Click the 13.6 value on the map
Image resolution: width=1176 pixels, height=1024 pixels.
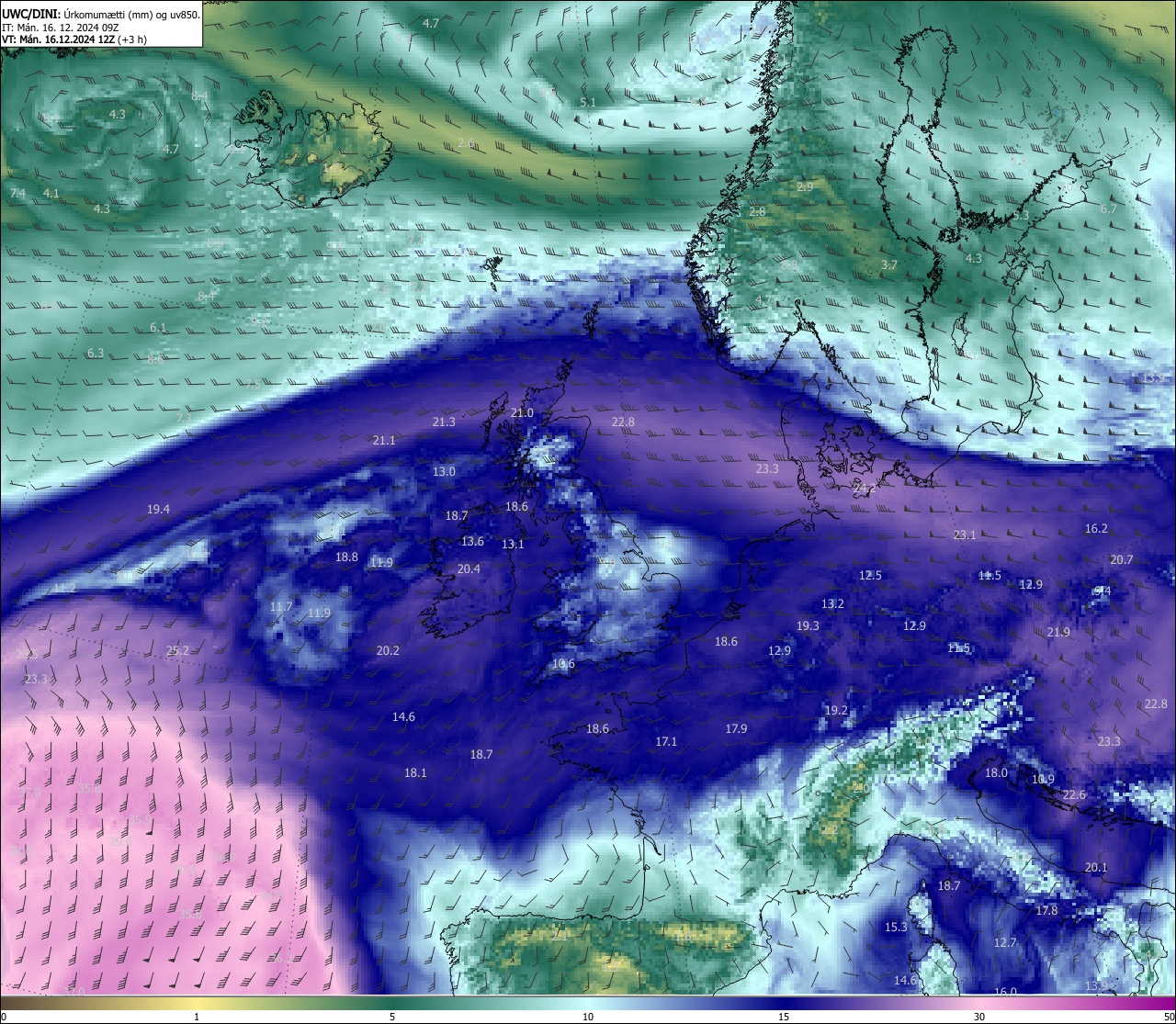click(x=472, y=541)
